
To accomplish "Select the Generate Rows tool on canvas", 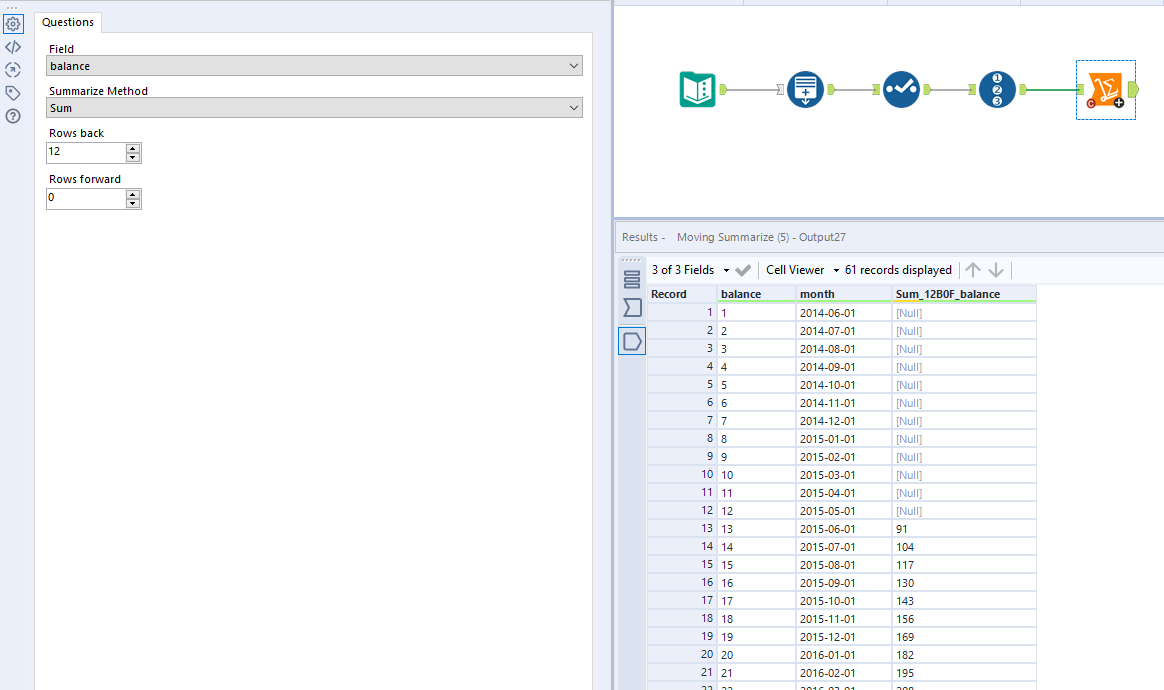I will (805, 89).
